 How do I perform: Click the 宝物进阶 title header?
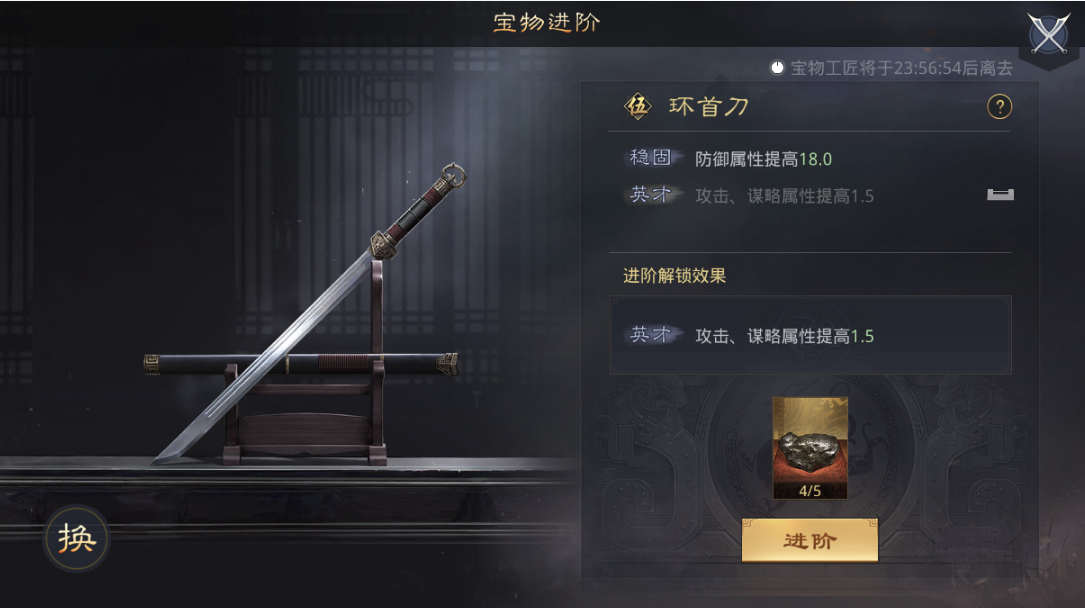(x=546, y=22)
